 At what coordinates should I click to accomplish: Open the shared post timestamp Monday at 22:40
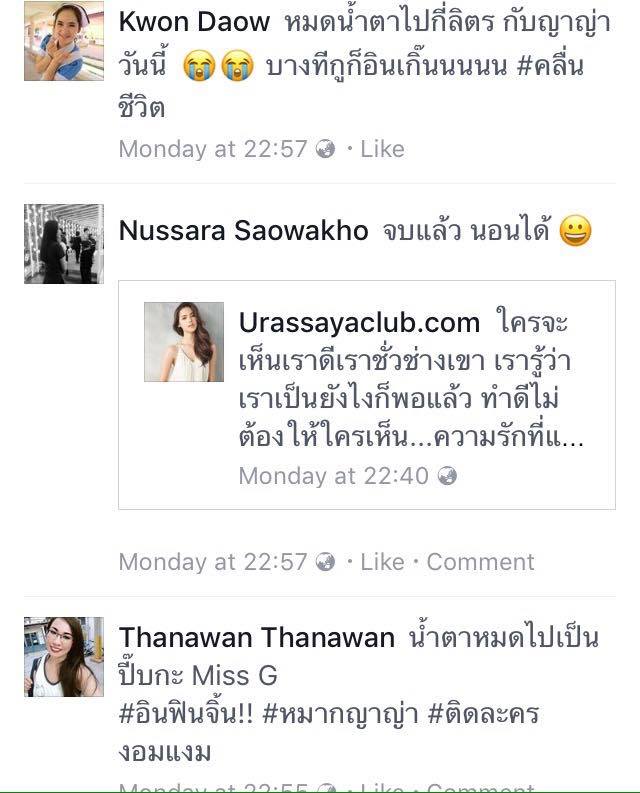tap(333, 476)
